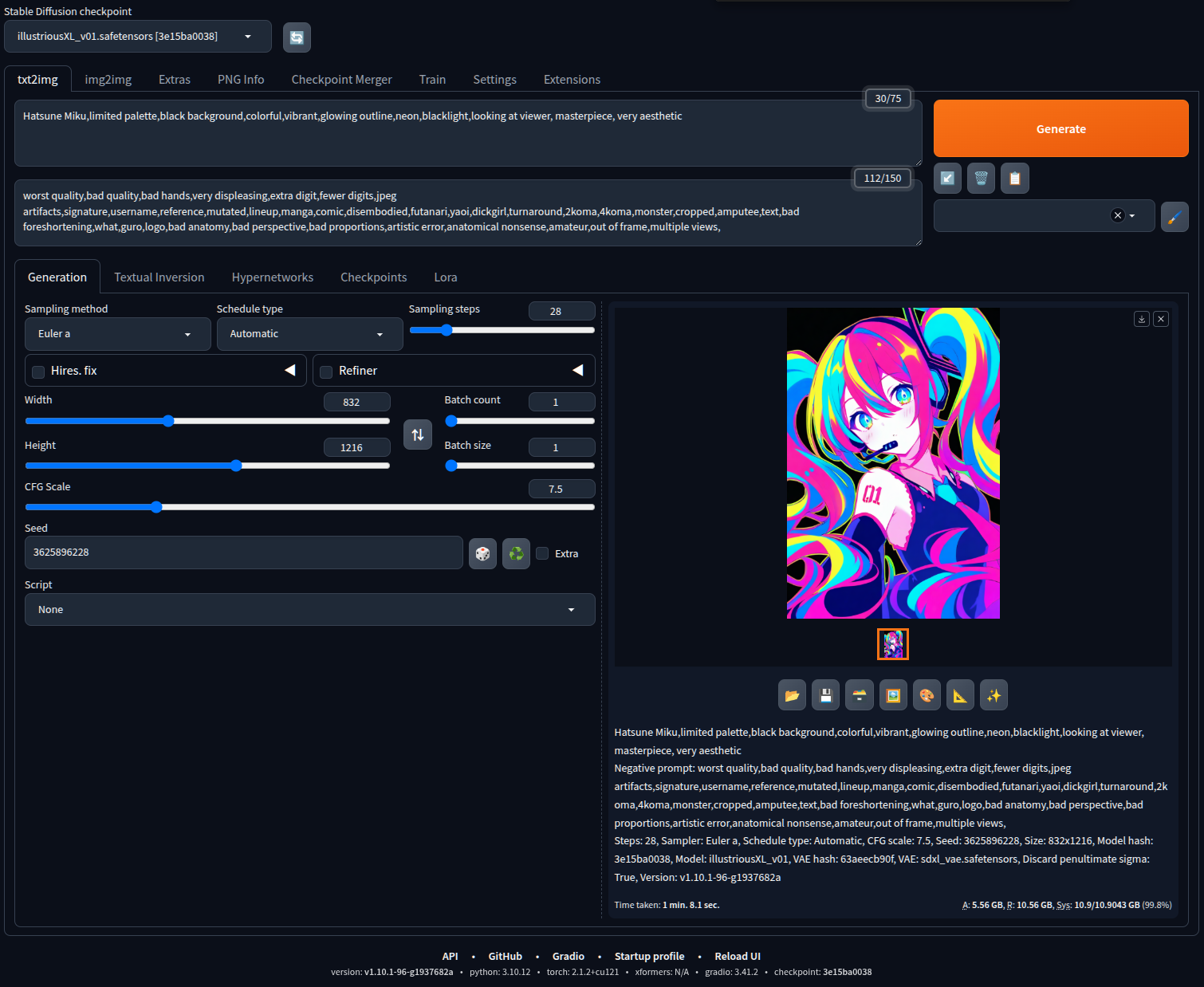Click the read generation parameters arrow icon

[x=948, y=178]
